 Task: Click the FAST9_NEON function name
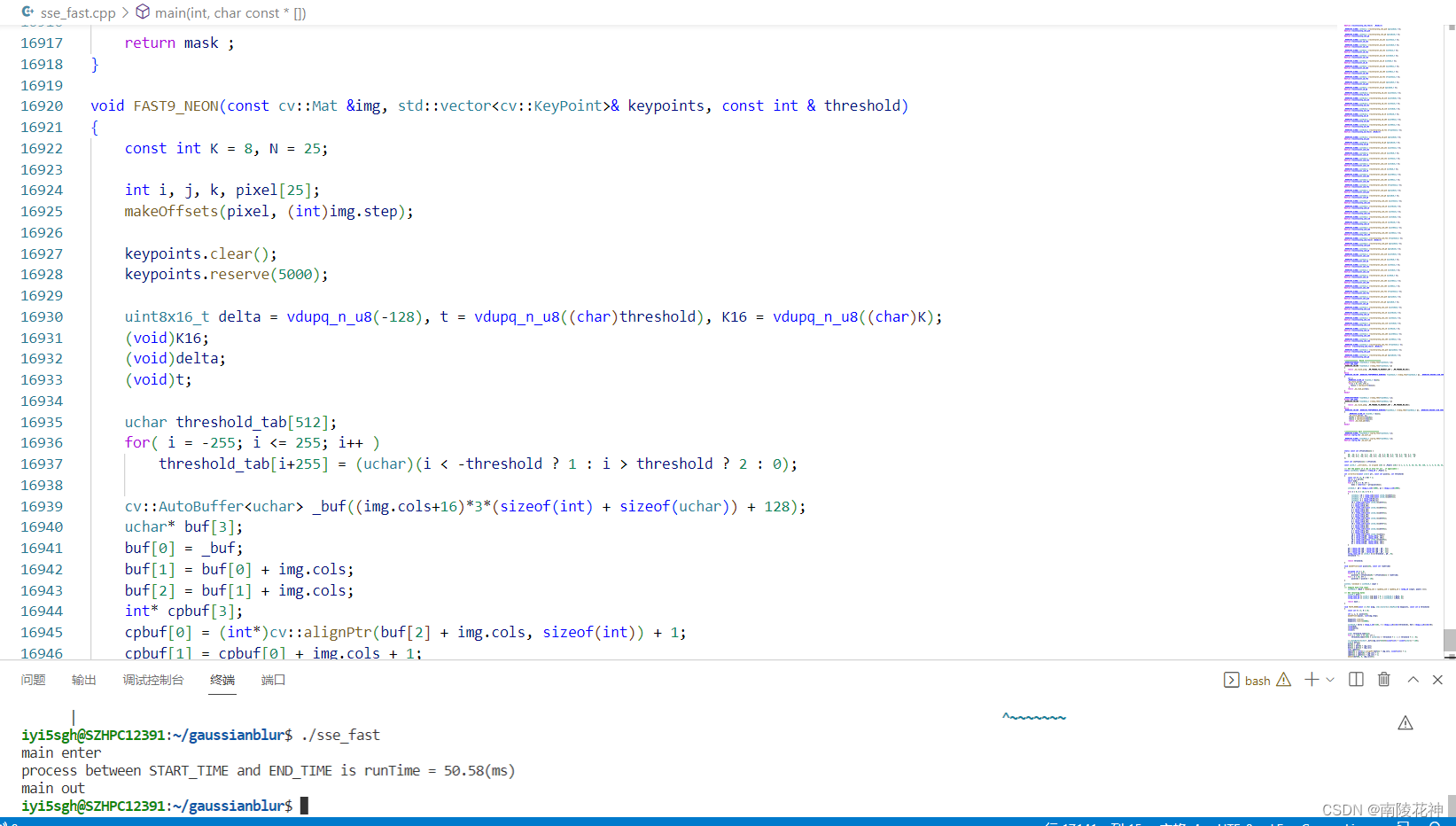pos(176,105)
